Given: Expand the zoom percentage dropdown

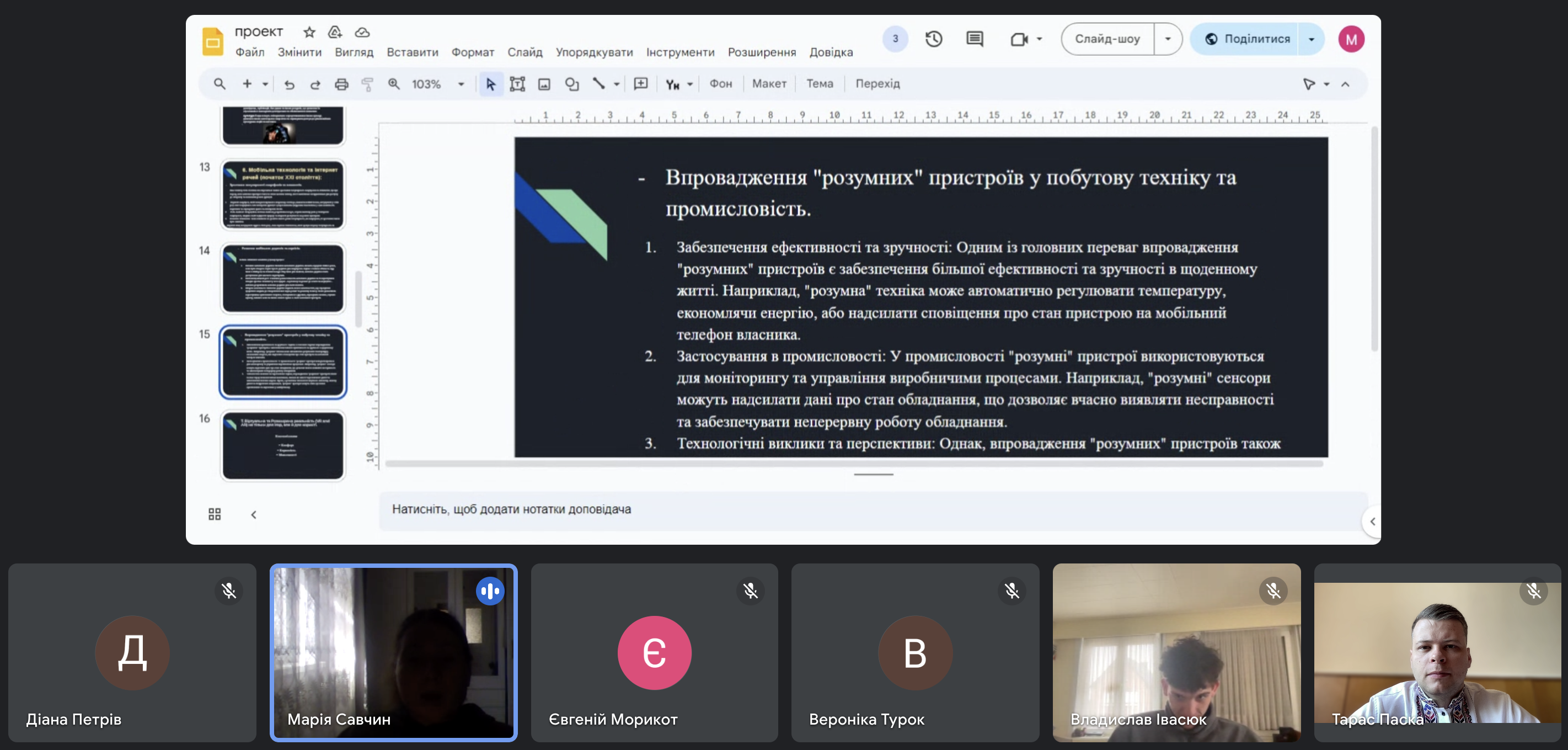Looking at the screenshot, I should 461,84.
